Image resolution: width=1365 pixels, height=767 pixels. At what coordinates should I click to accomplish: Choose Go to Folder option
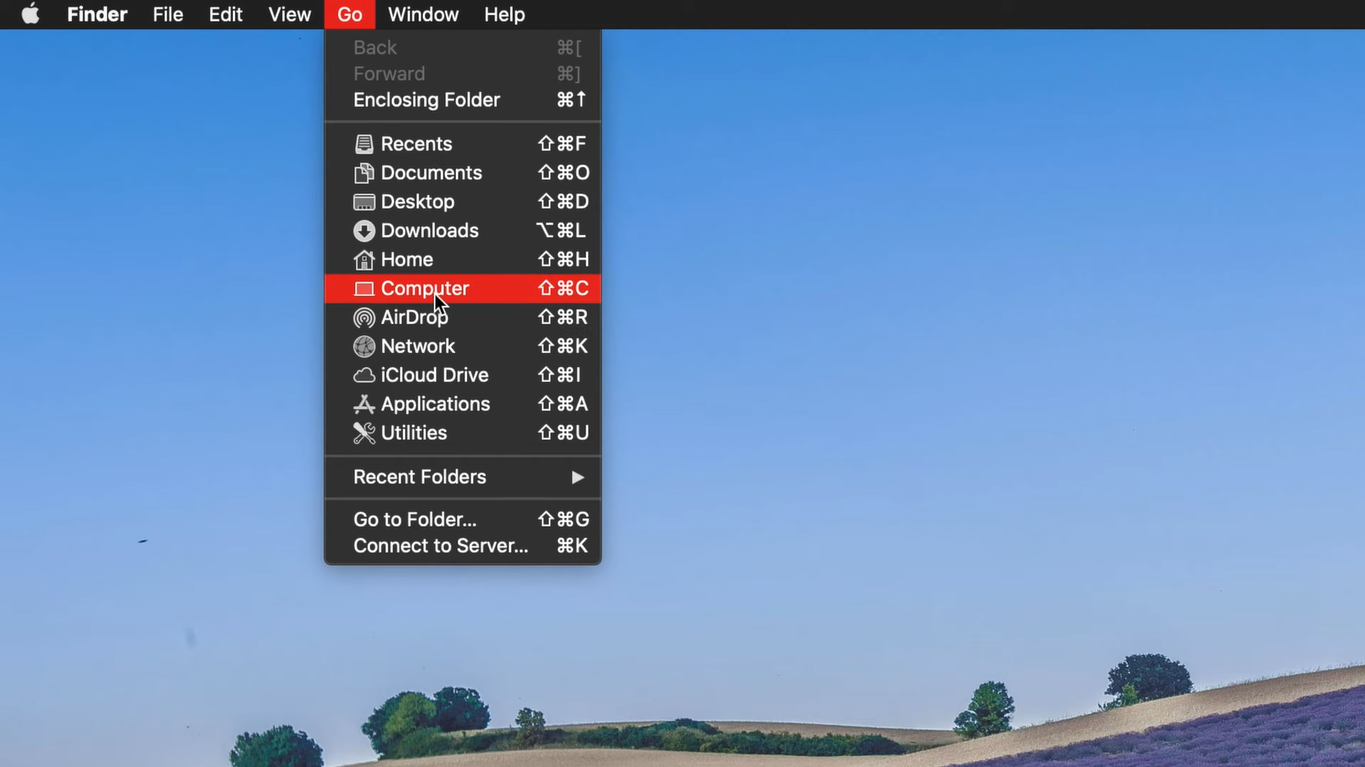414,519
